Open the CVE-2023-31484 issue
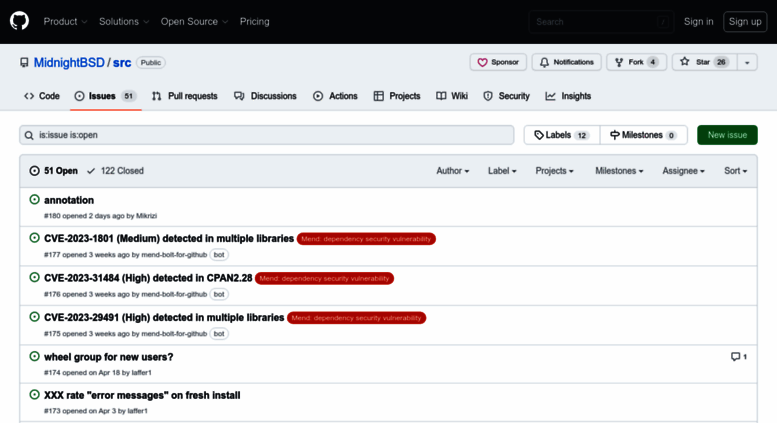The width and height of the screenshot is (777, 423). [148, 278]
